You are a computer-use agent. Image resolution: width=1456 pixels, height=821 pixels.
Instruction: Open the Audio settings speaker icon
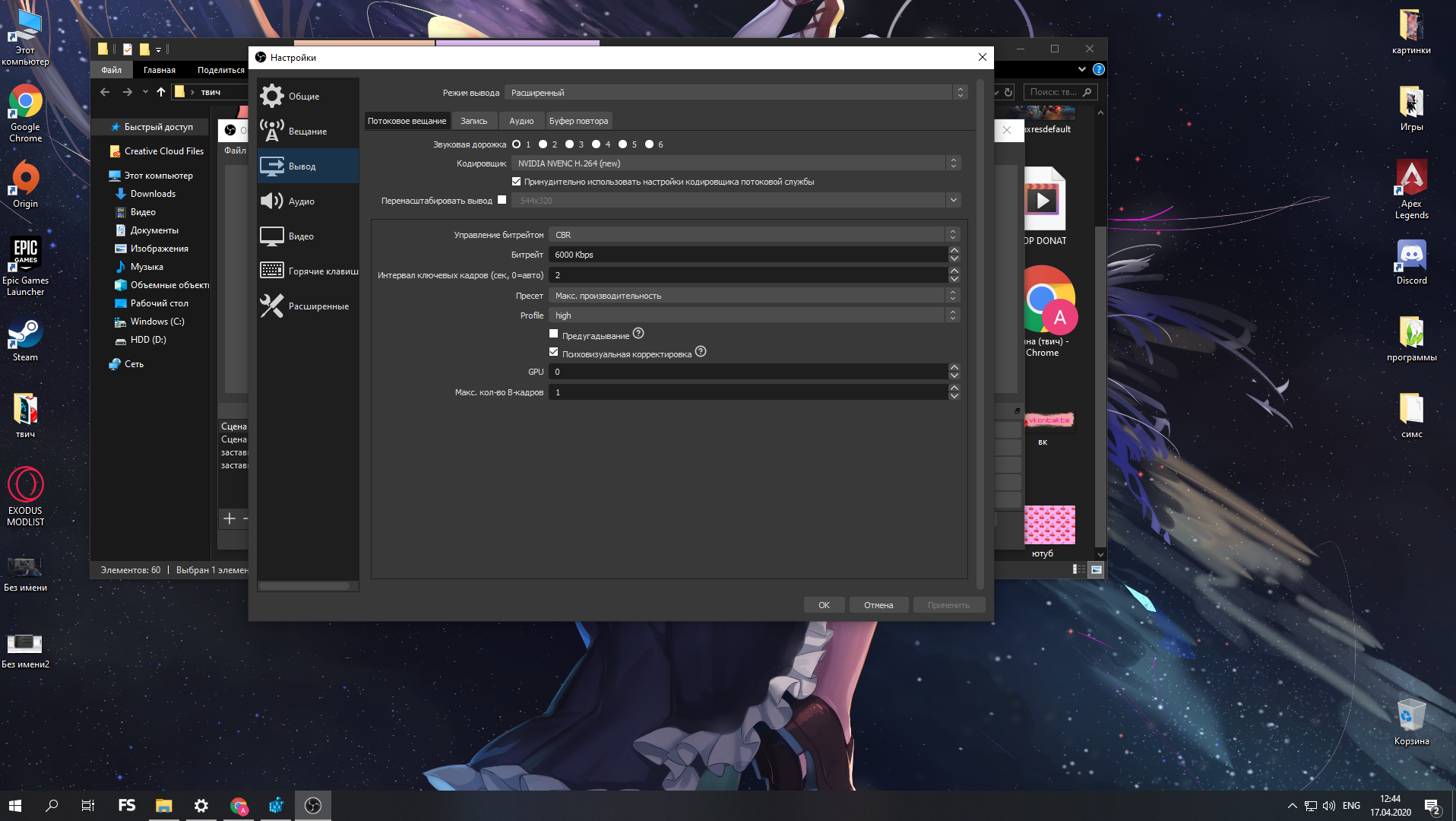tap(271, 201)
